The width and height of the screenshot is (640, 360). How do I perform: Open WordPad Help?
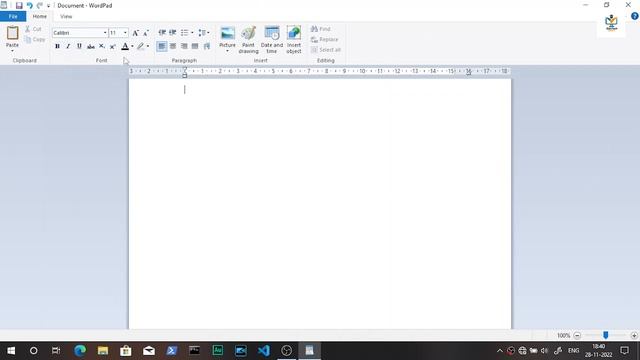[634, 16]
